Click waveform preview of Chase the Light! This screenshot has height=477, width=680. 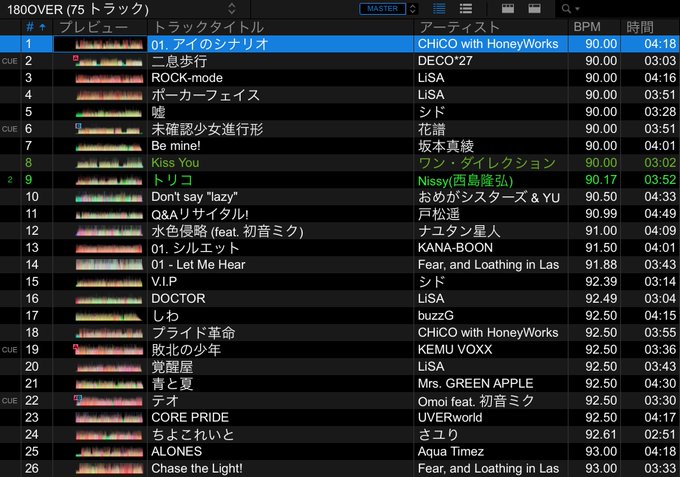109,468
